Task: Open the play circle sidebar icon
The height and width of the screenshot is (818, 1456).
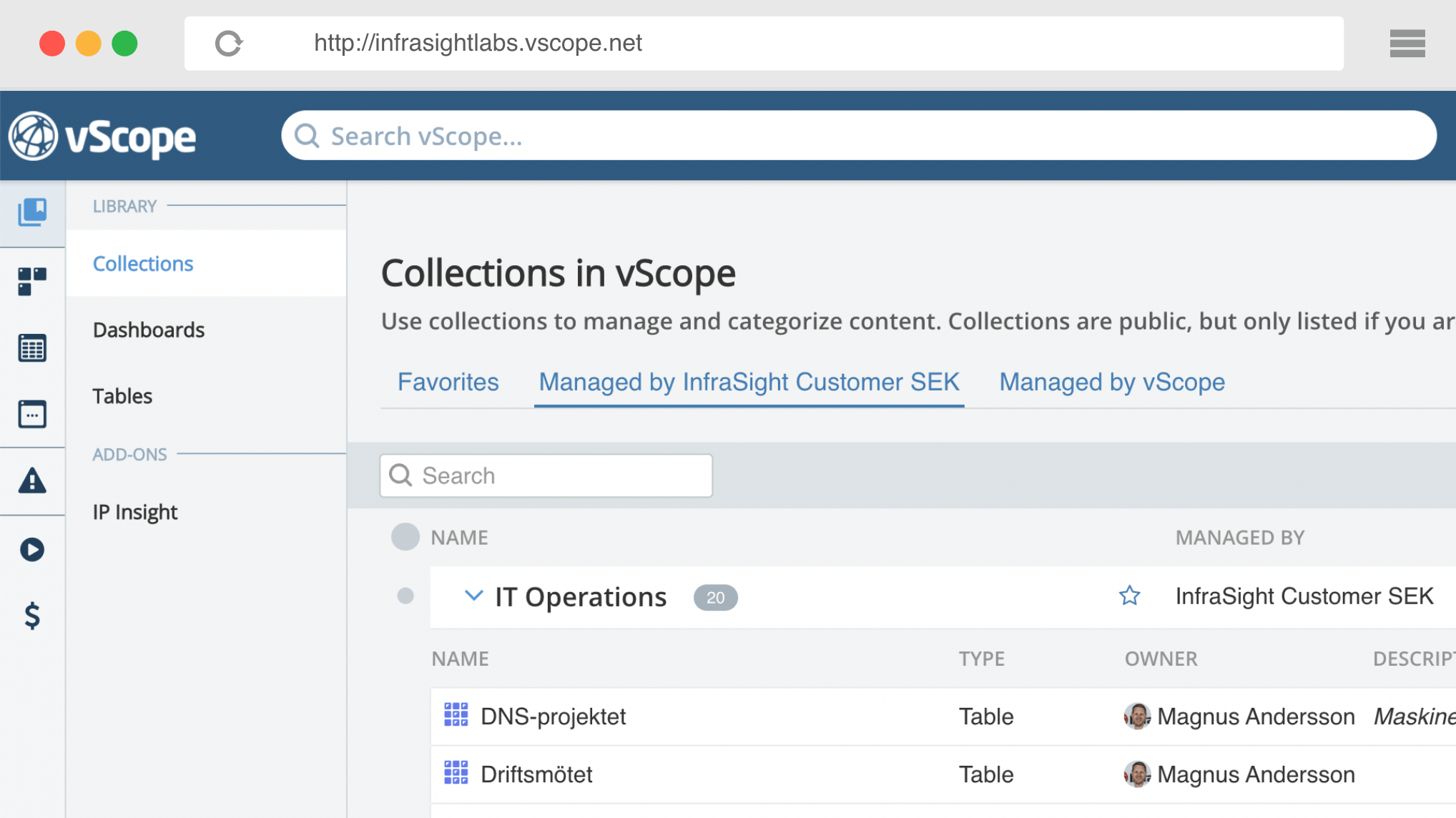Action: 32,549
